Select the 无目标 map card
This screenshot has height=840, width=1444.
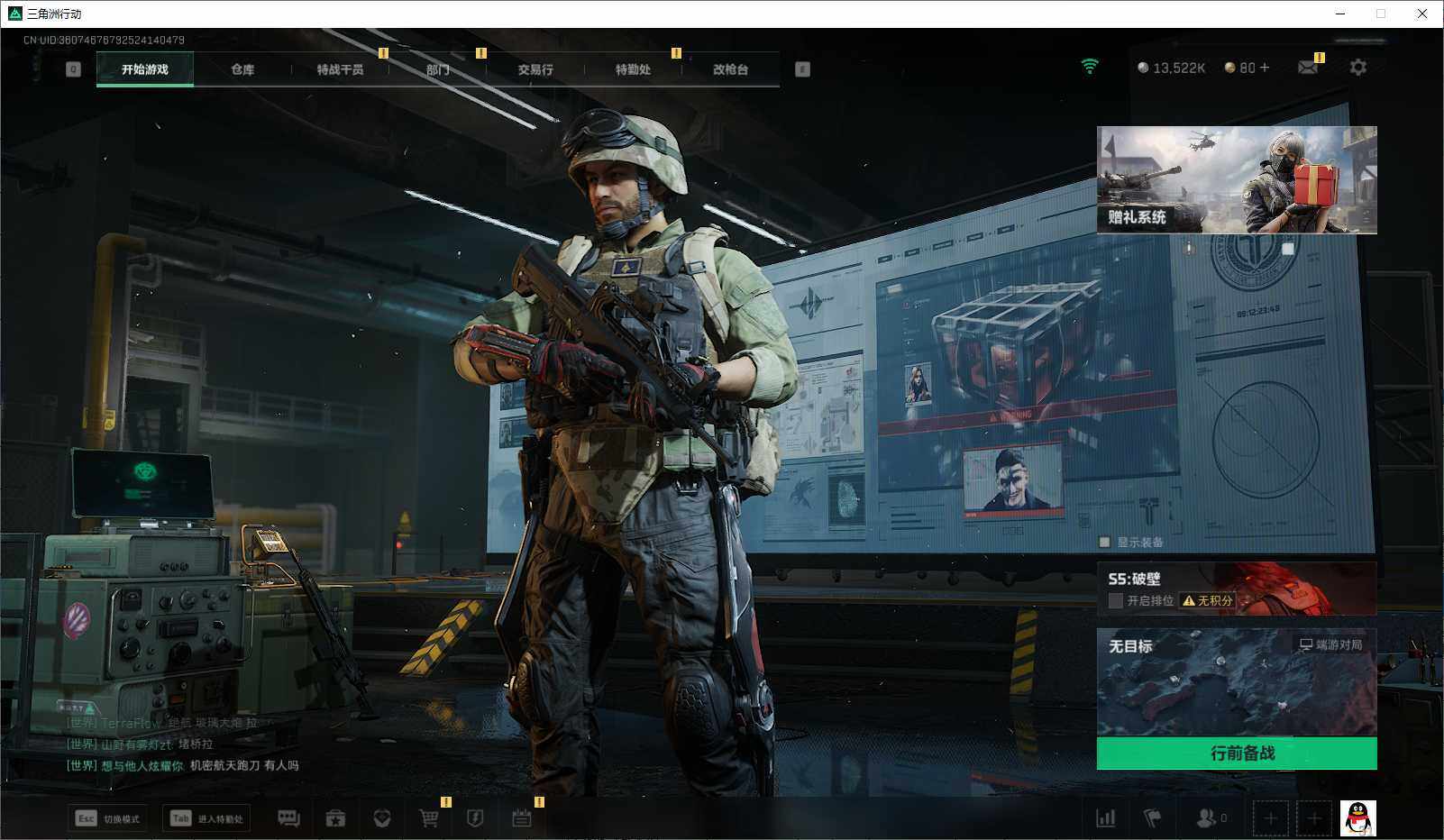1237,682
